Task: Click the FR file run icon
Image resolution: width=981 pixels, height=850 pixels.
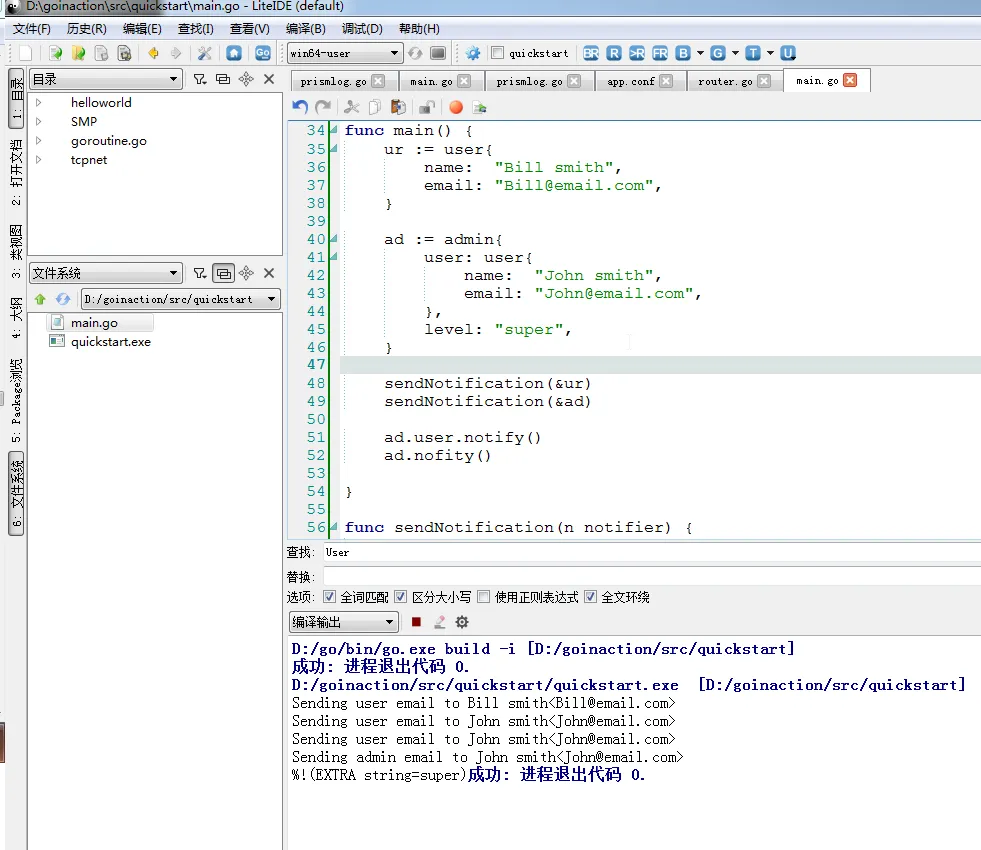Action: tap(660, 53)
